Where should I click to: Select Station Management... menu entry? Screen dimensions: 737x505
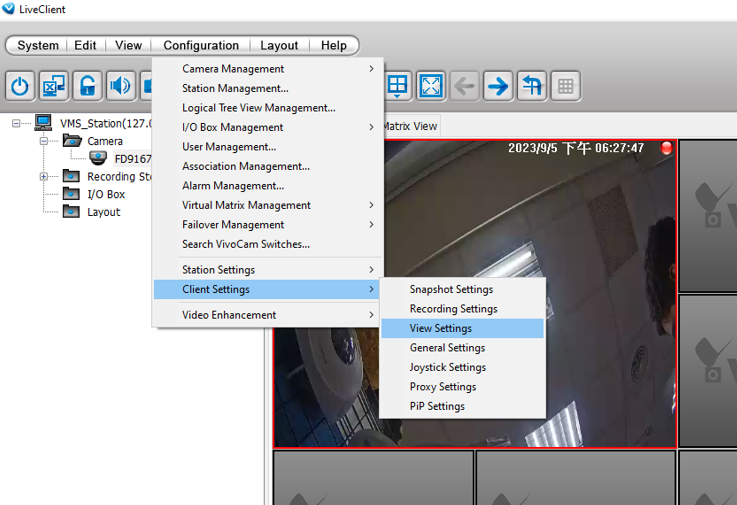(x=268, y=88)
